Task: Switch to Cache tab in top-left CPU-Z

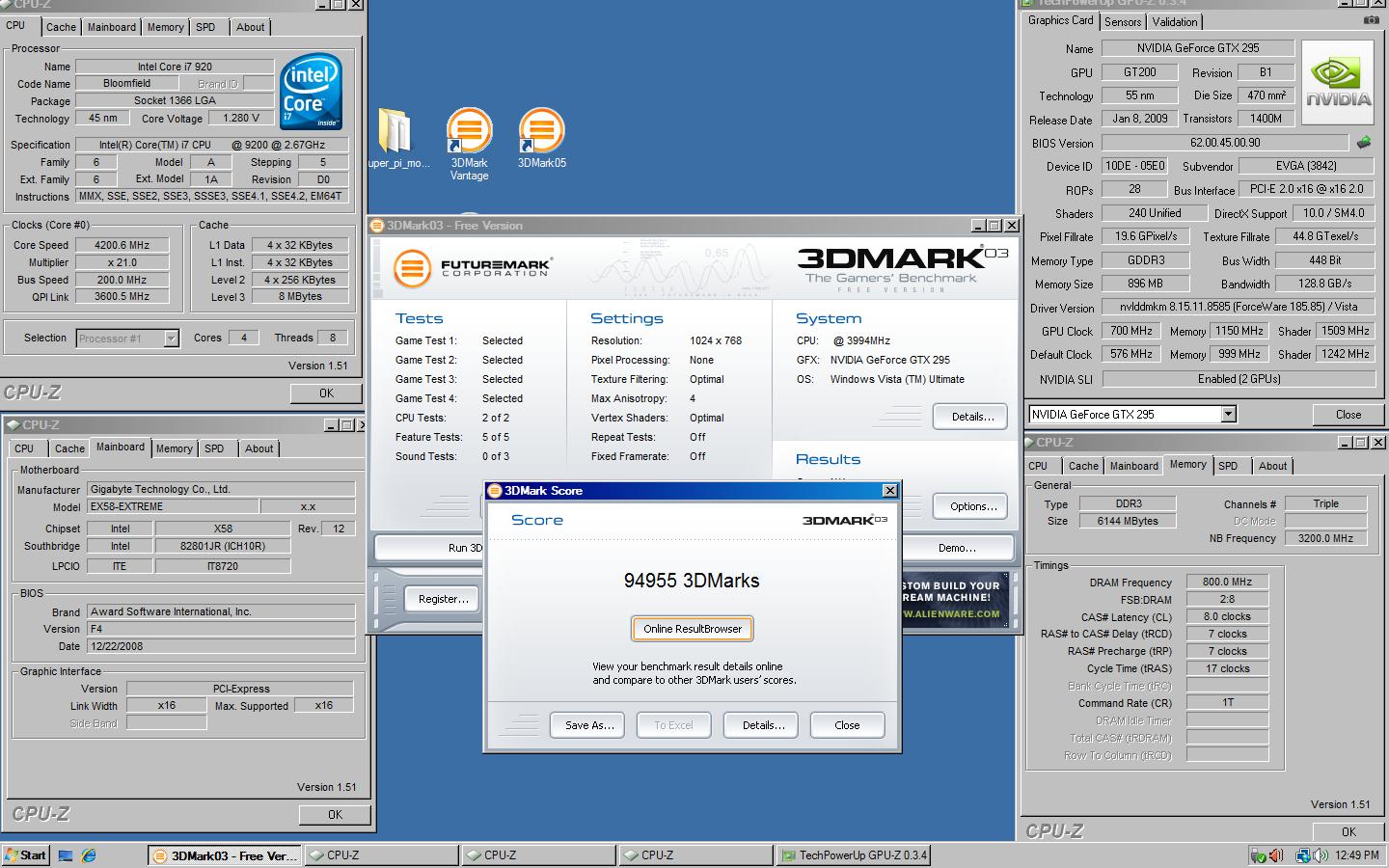Action: [61, 27]
